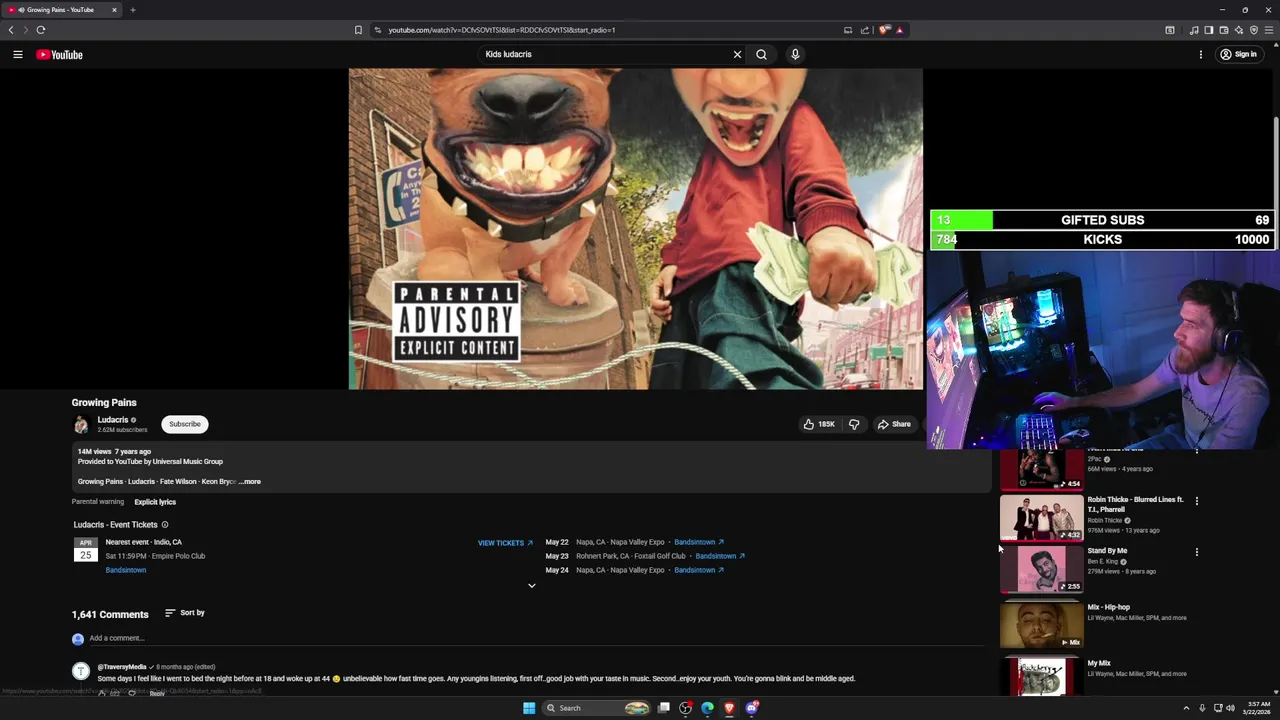This screenshot has height=720, width=1280.
Task: Open the Sort by comments dropdown
Action: coord(185,613)
